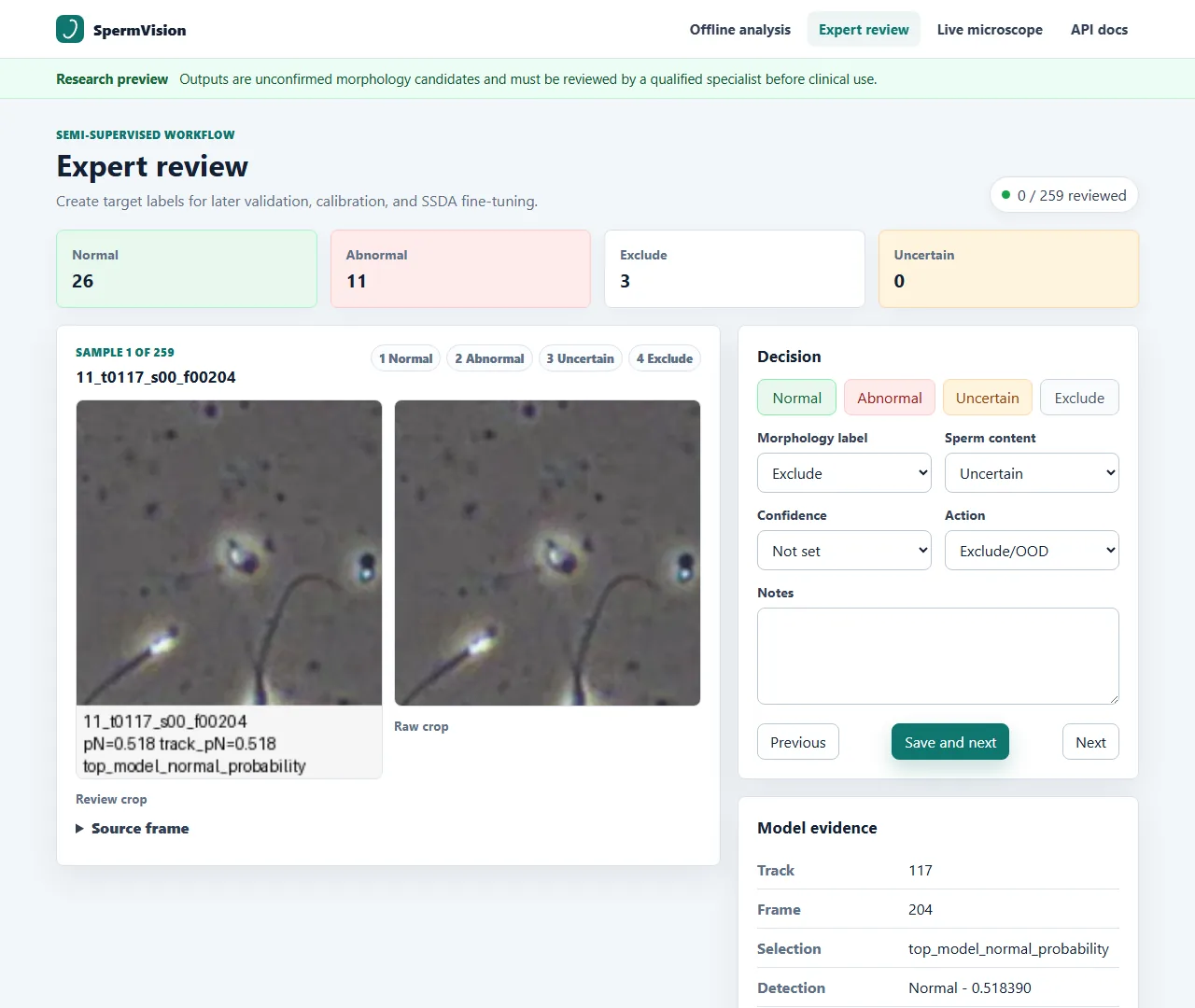The width and height of the screenshot is (1195, 1008).
Task: Click the SpermVision logo icon
Action: pos(70,29)
